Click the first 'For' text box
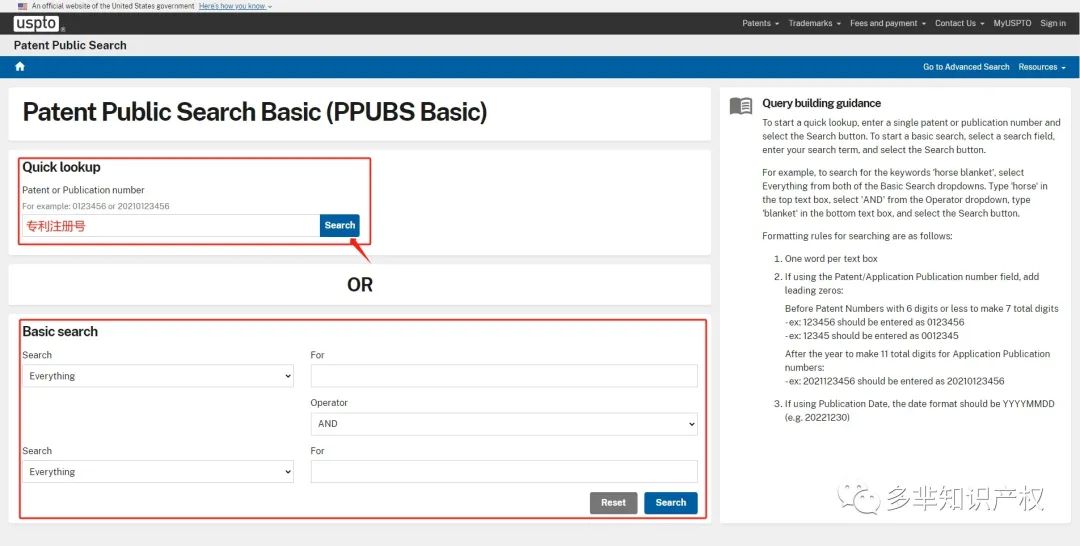Screen dimensions: 1080x546 (x=503, y=376)
